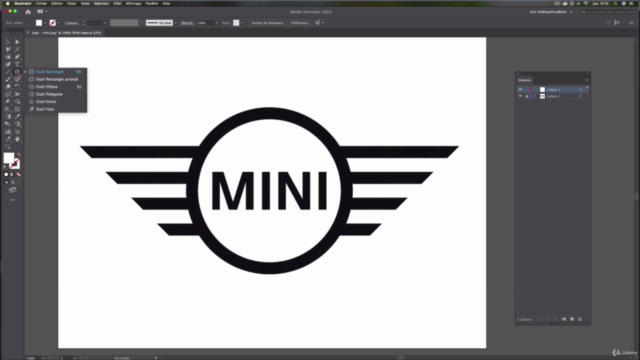Set Color mode button below swatches
This screenshot has width=640, height=360.
(x=6, y=175)
